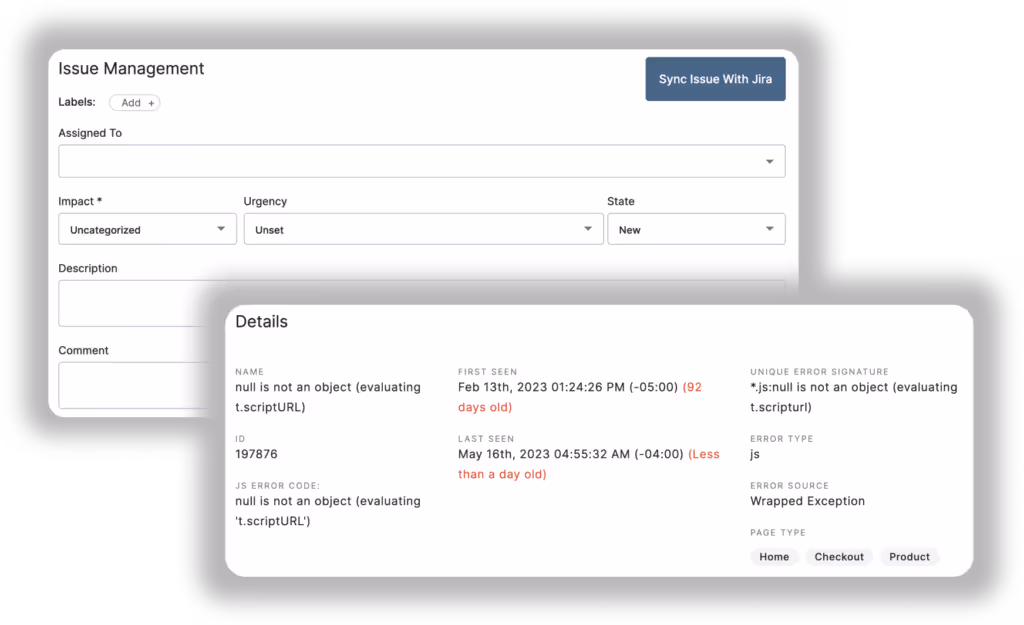Expand the Impact dropdown showing Uncategorized
The height and width of the screenshot is (625, 1024).
[146, 229]
